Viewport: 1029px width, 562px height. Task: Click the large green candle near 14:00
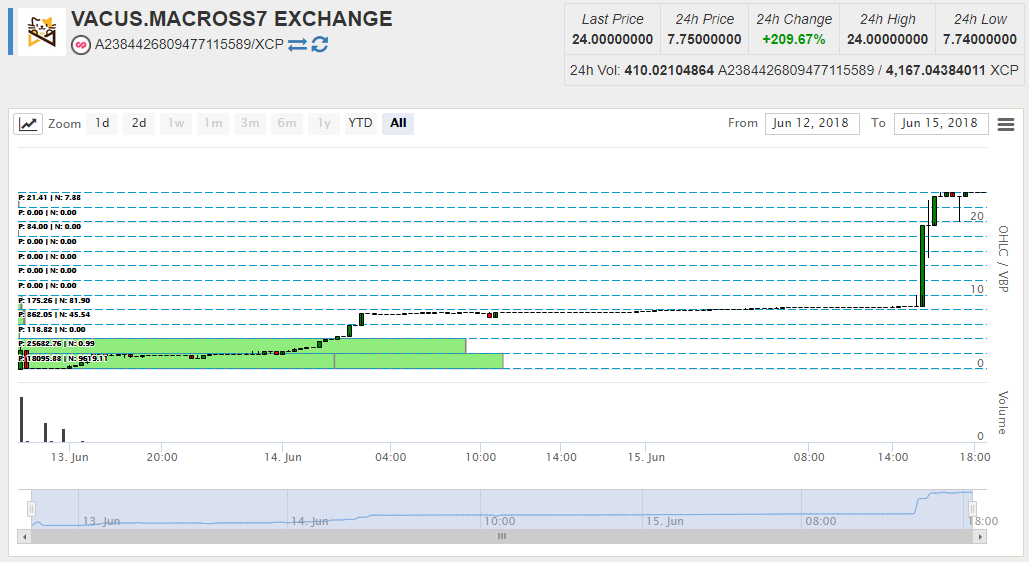(922, 265)
